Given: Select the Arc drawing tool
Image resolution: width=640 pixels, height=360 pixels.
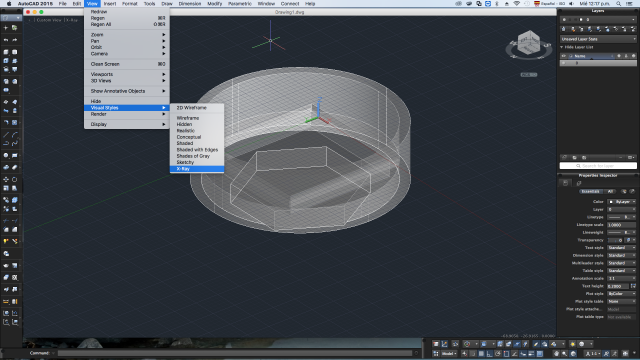Looking at the screenshot, I should click(x=15, y=135).
